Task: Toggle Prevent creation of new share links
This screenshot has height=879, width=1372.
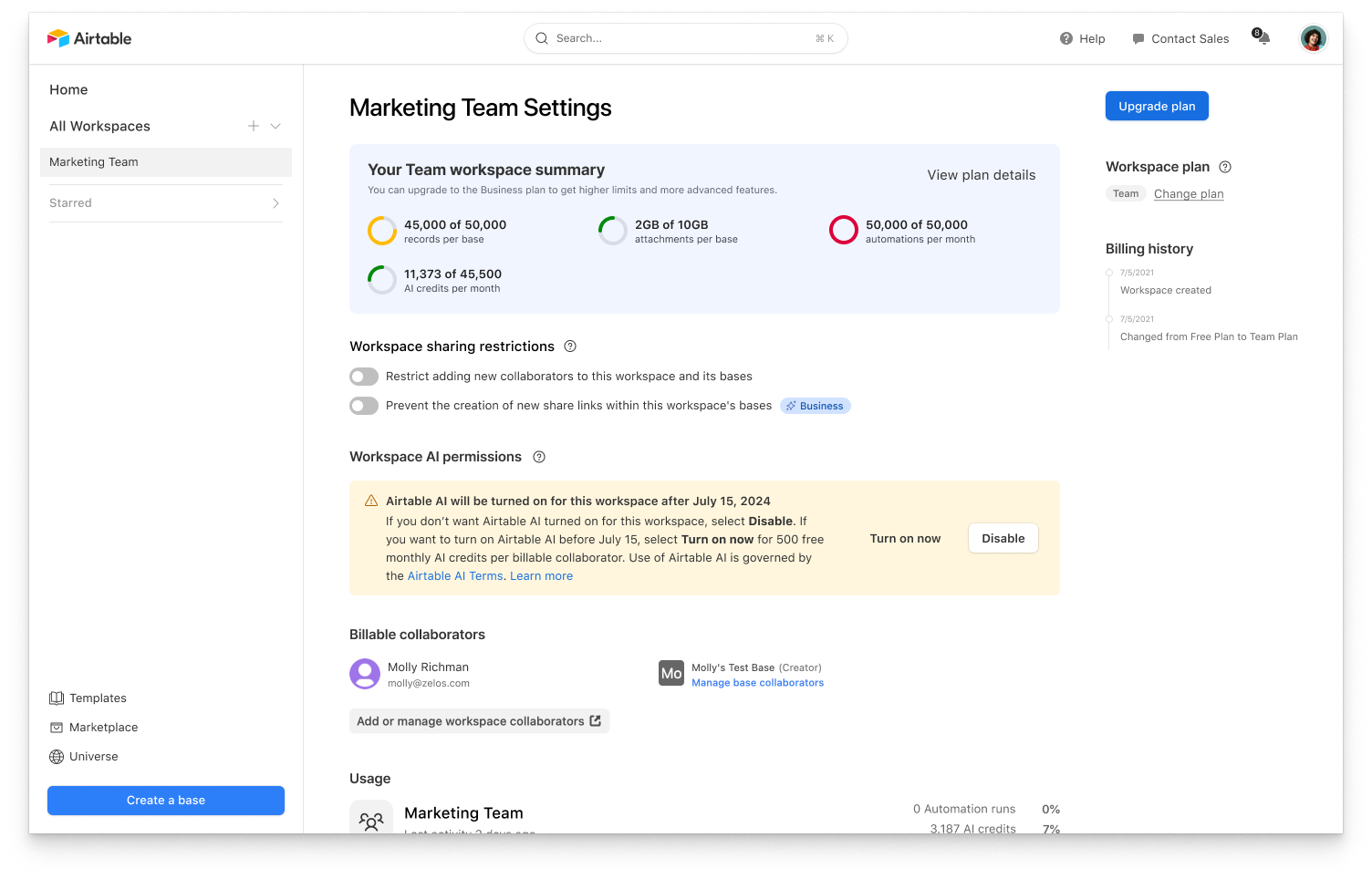Action: click(364, 406)
